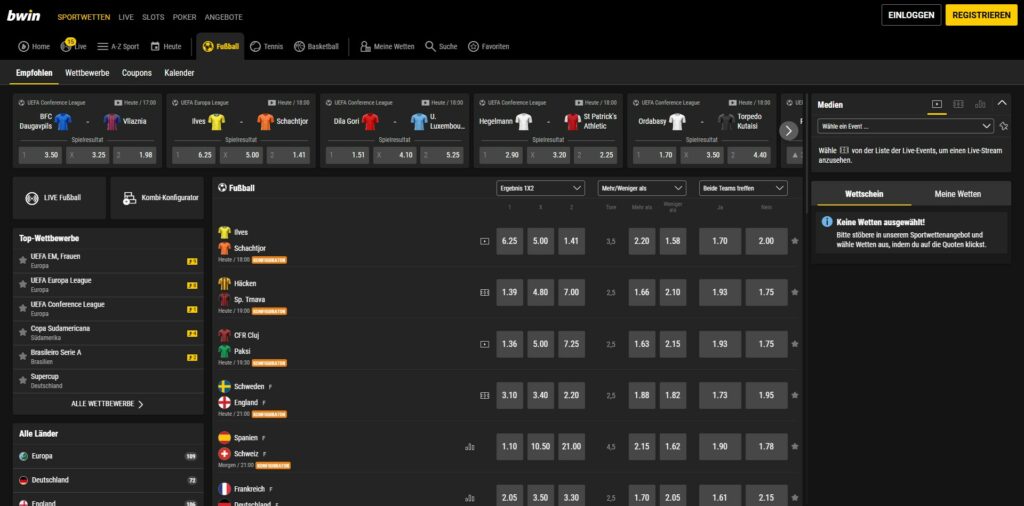Screen dimensions: 1024x506
Task: Collapse the Medien panel with the chevron
Action: click(x=1002, y=103)
